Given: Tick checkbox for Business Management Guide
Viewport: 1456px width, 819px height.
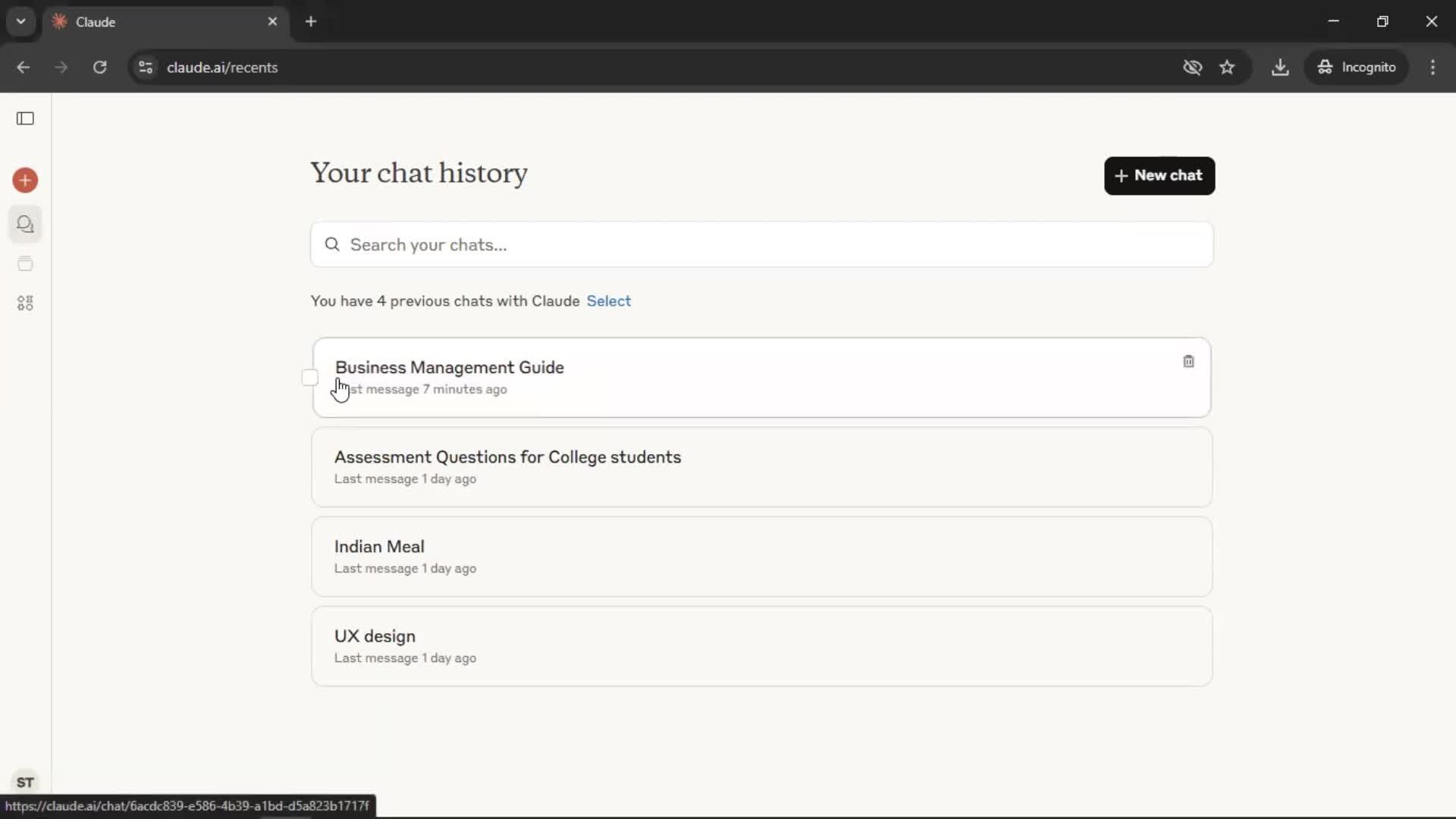Looking at the screenshot, I should tap(309, 378).
